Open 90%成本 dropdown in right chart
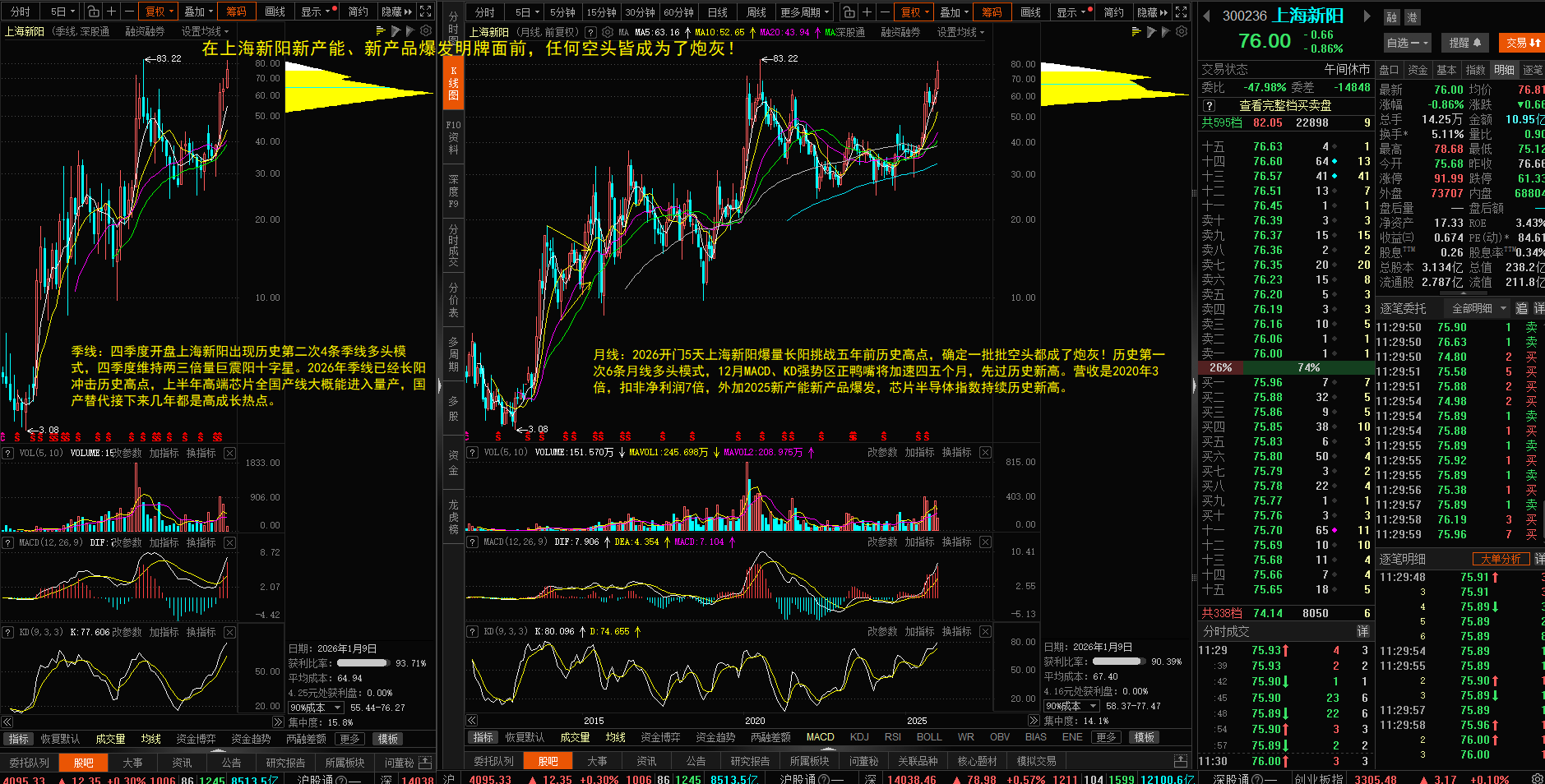 pyautogui.click(x=1071, y=706)
